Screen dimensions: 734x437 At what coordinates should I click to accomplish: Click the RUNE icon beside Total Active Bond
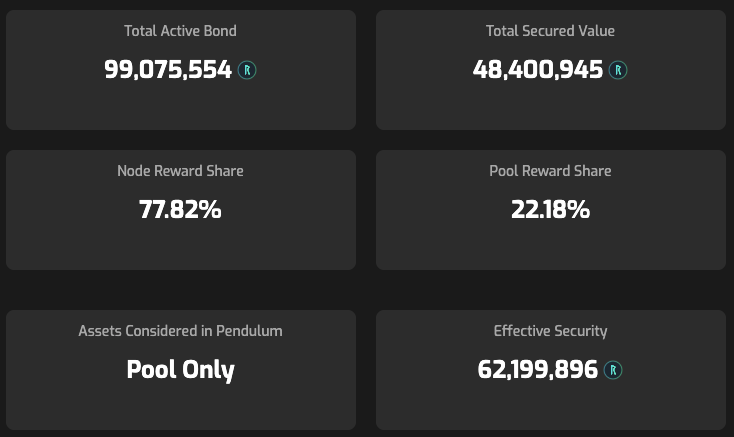click(247, 70)
